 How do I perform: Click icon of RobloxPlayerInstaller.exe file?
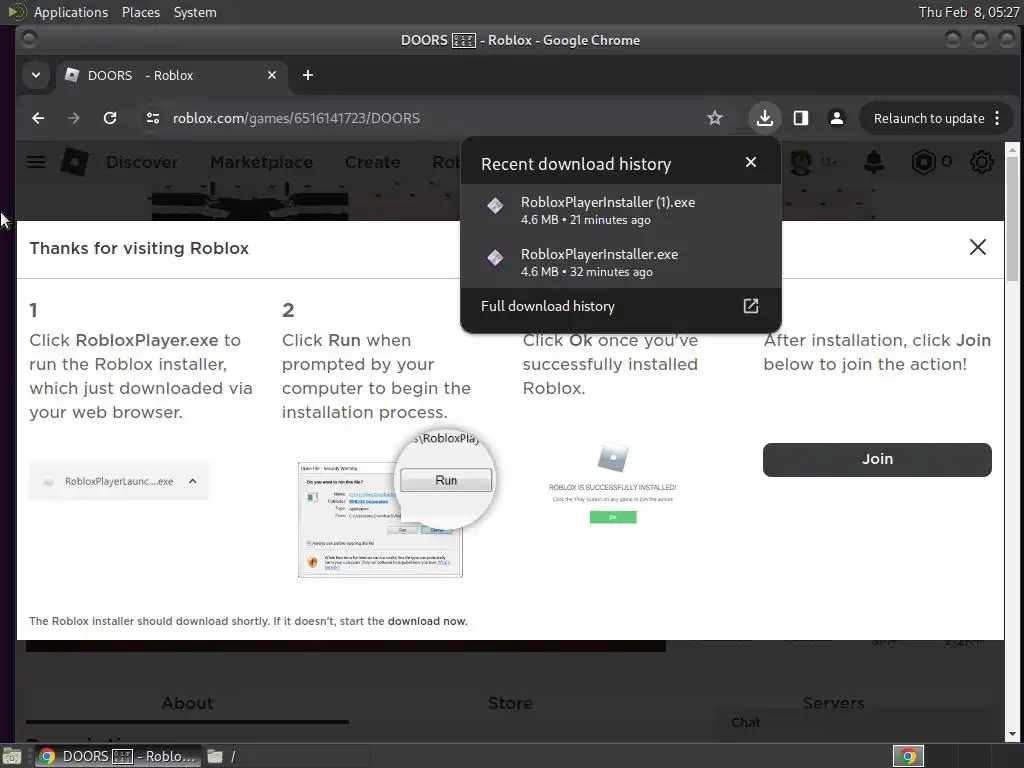click(x=495, y=257)
